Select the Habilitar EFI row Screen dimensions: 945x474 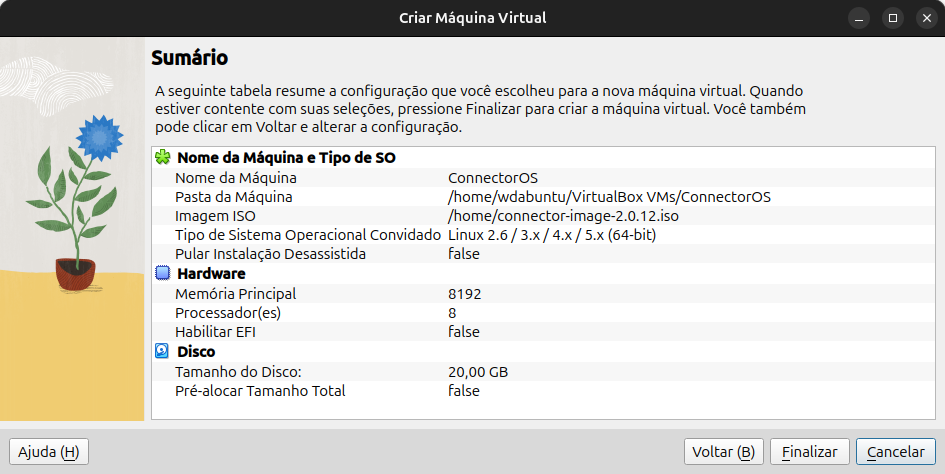[x=544, y=332]
